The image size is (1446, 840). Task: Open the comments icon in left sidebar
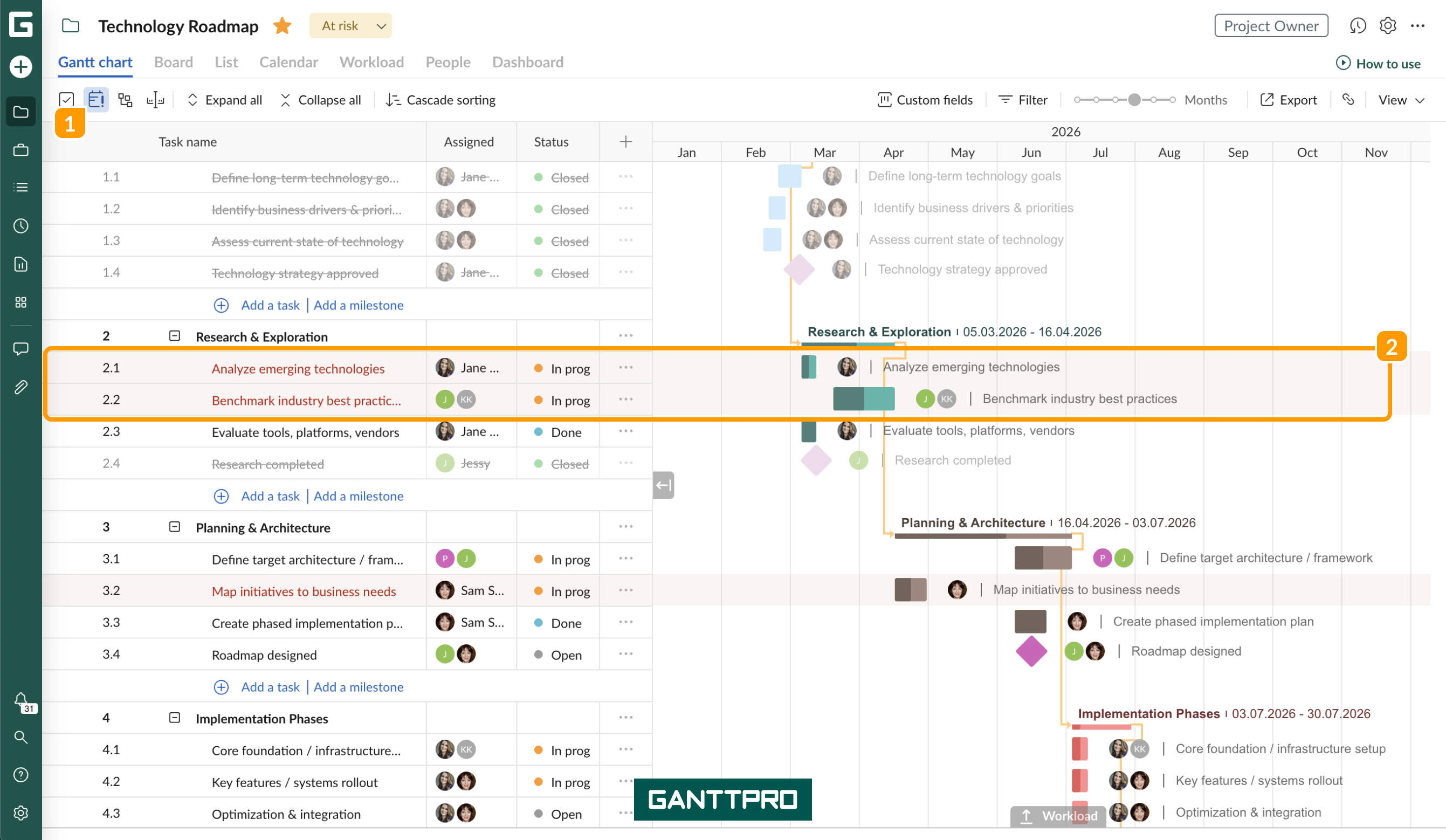tap(20, 349)
